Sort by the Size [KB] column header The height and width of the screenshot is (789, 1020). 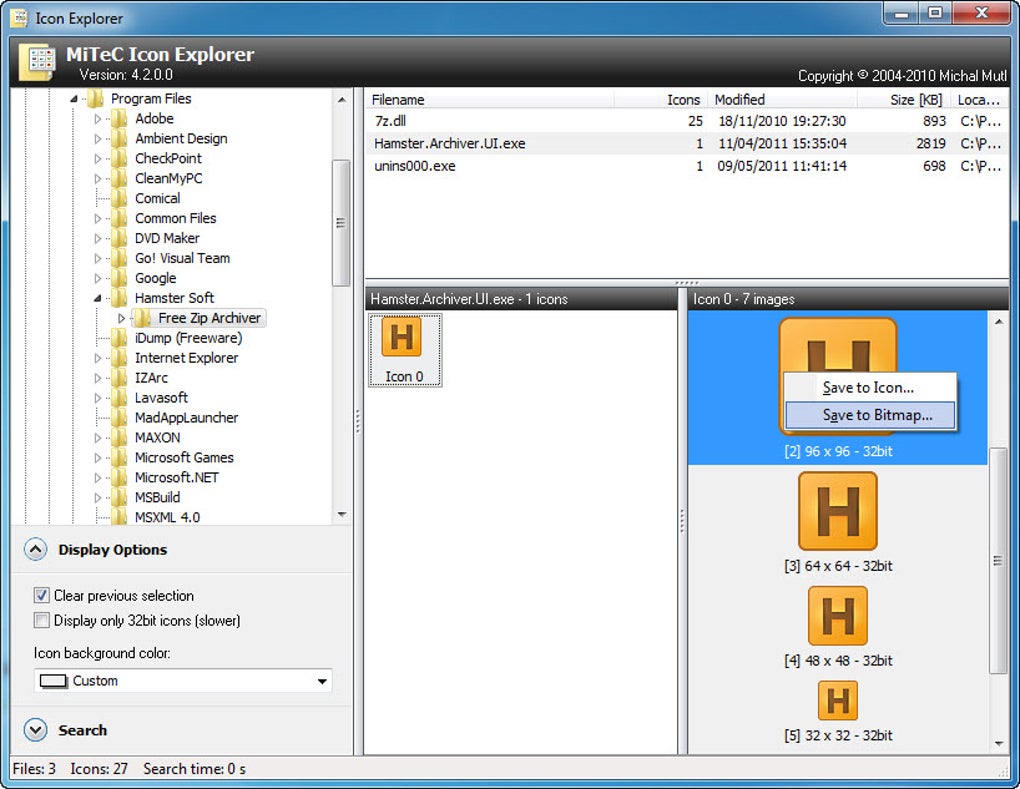pyautogui.click(x=904, y=100)
